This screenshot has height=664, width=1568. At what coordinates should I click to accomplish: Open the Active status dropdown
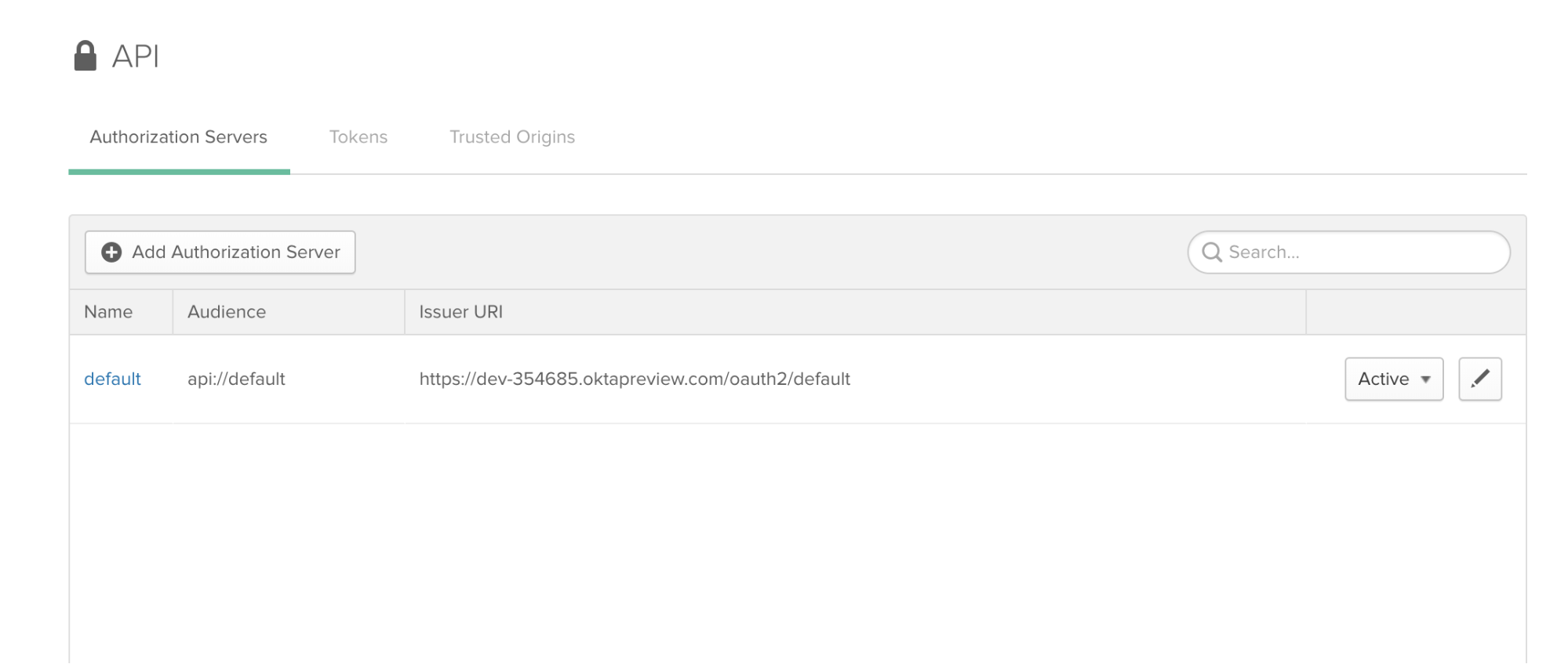click(x=1393, y=379)
